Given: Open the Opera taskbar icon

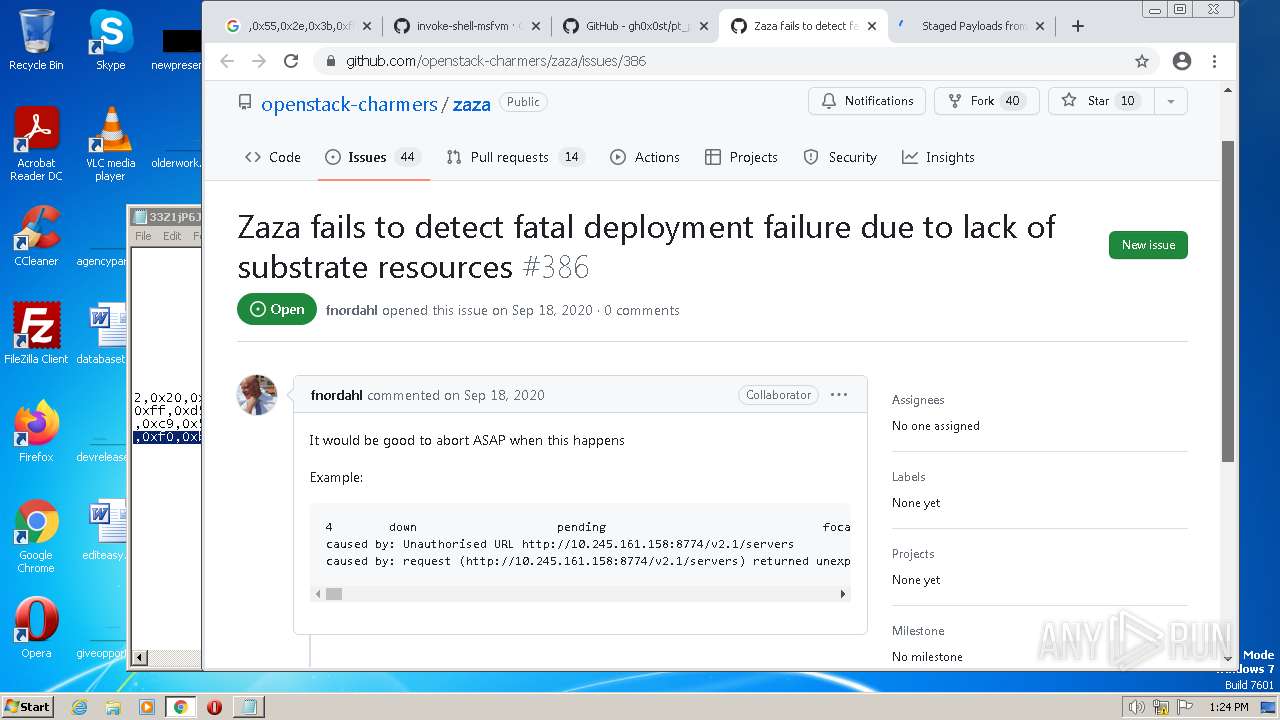Looking at the screenshot, I should click(214, 706).
